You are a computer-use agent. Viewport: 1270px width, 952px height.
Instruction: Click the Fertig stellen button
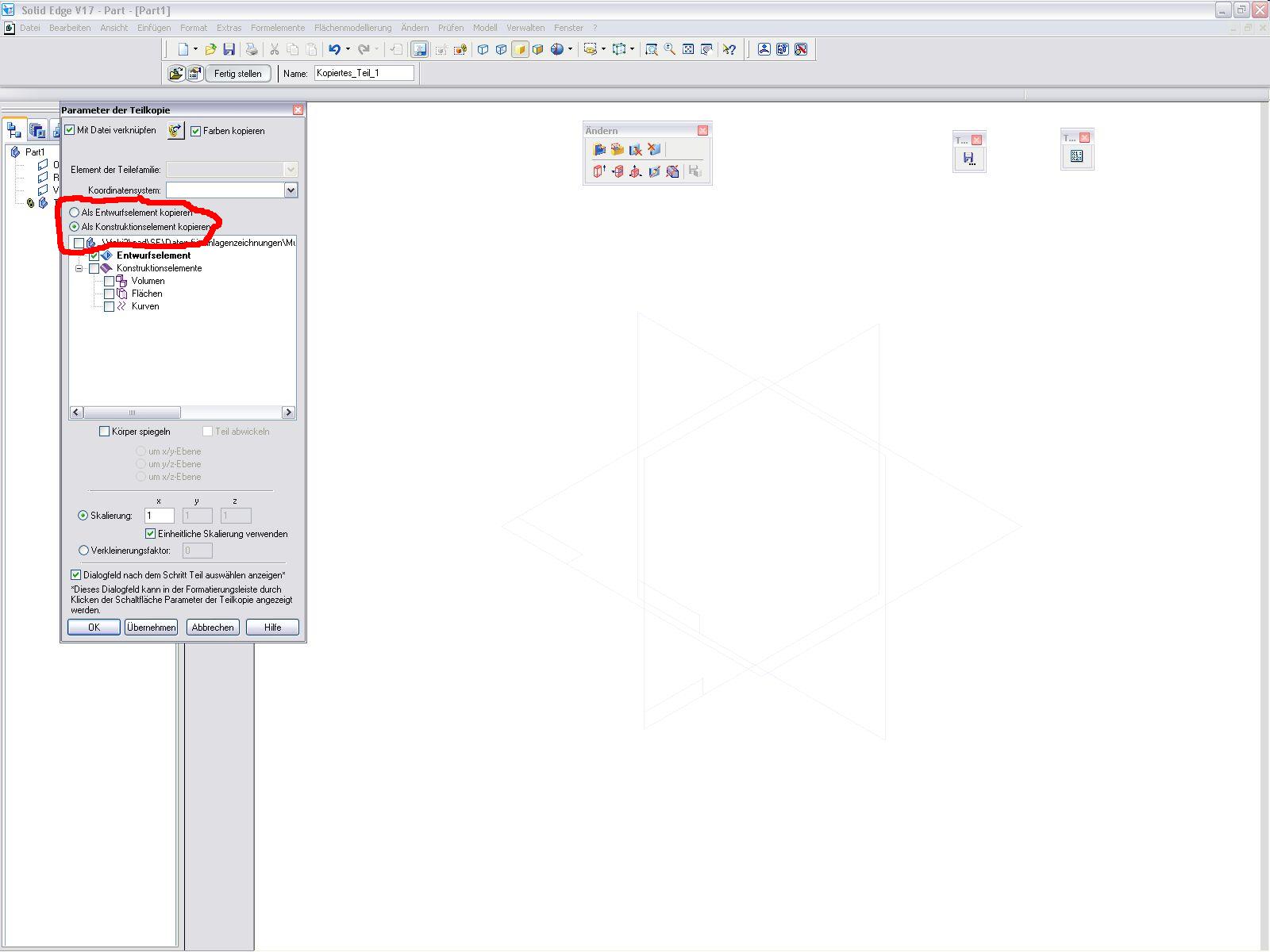[238, 74]
